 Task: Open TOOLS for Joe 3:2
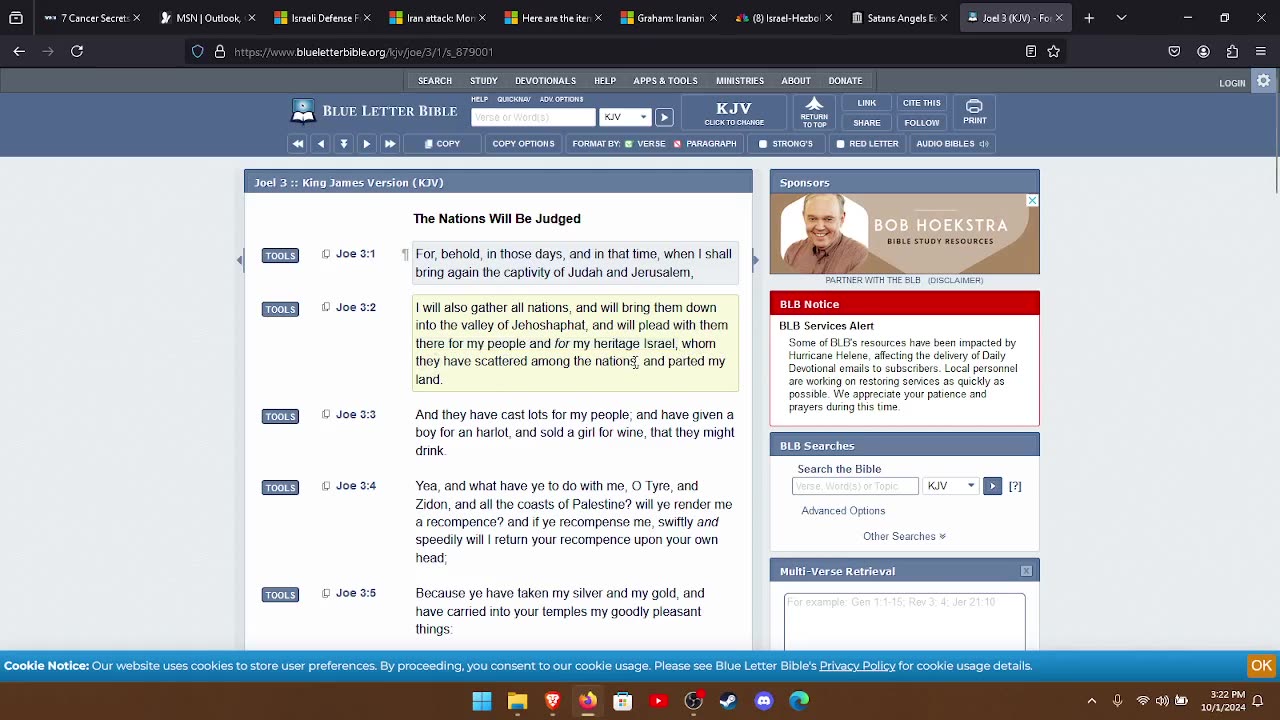point(280,309)
